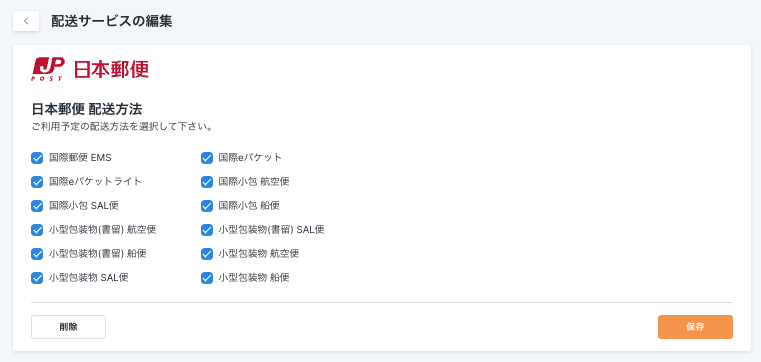761x362 pixels.
Task: Disable the 国際小包 船便 checkbox
Action: tap(207, 206)
